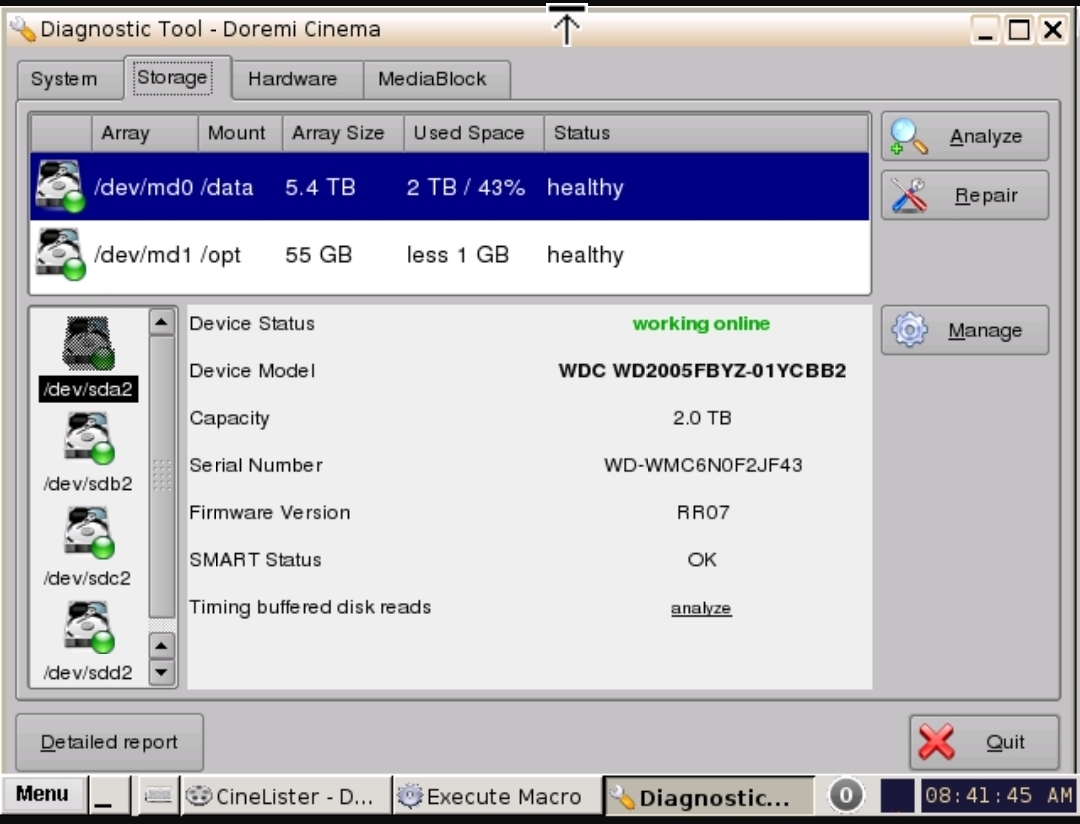
Task: Click the keyboard icon in the taskbar
Action: coord(159,796)
